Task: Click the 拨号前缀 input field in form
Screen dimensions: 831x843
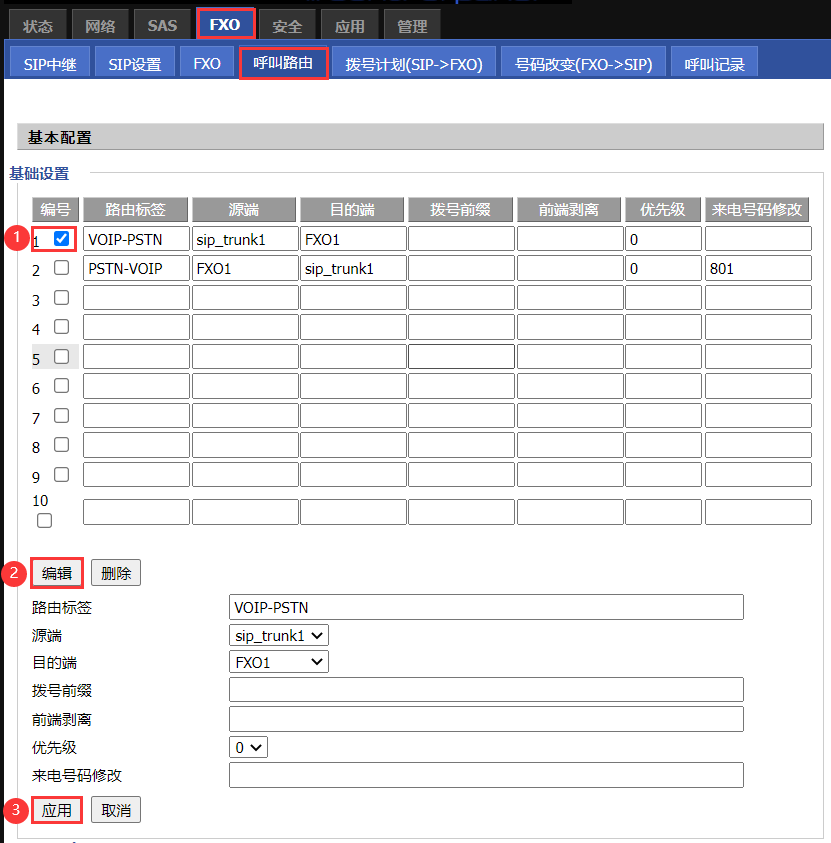Action: point(486,690)
